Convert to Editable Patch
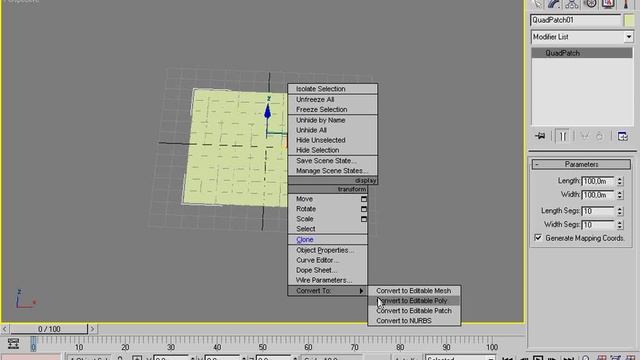Viewport: 640px width, 360px height. pyautogui.click(x=414, y=311)
